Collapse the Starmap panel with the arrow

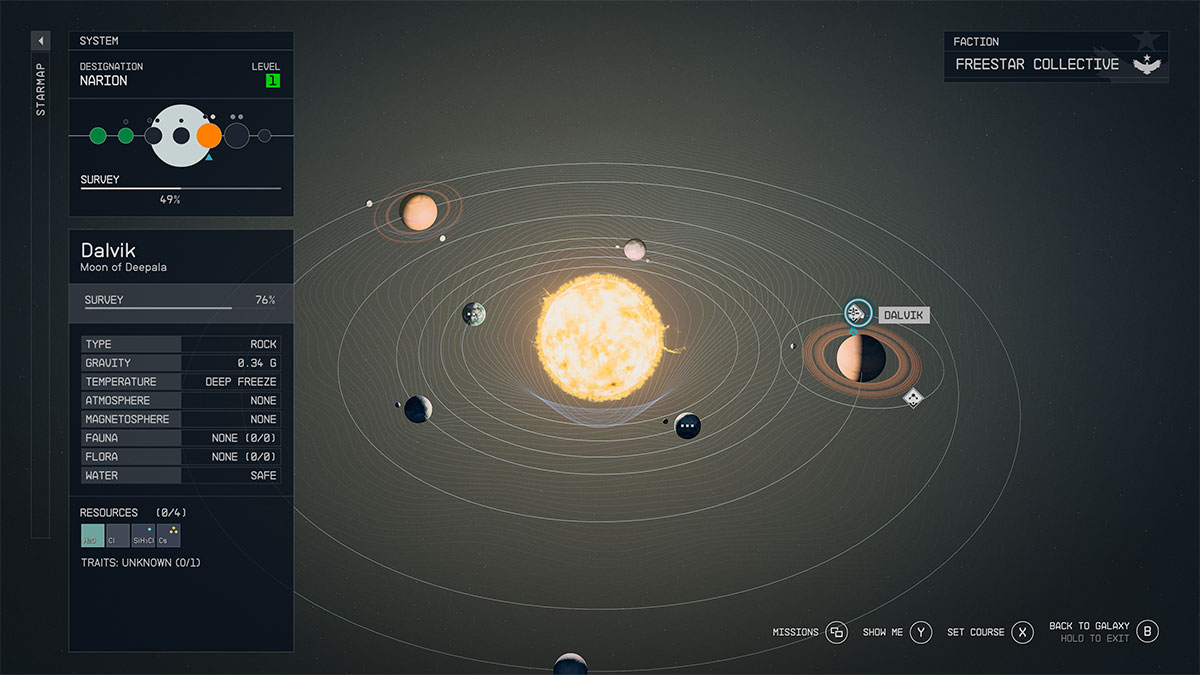pos(40,40)
